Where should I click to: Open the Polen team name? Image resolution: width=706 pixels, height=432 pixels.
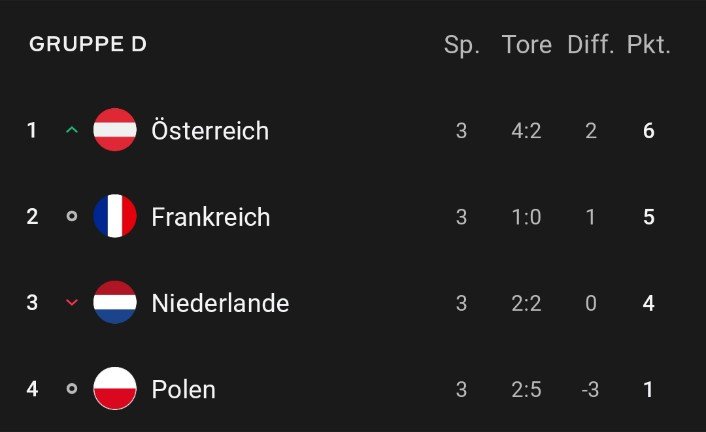click(x=184, y=389)
